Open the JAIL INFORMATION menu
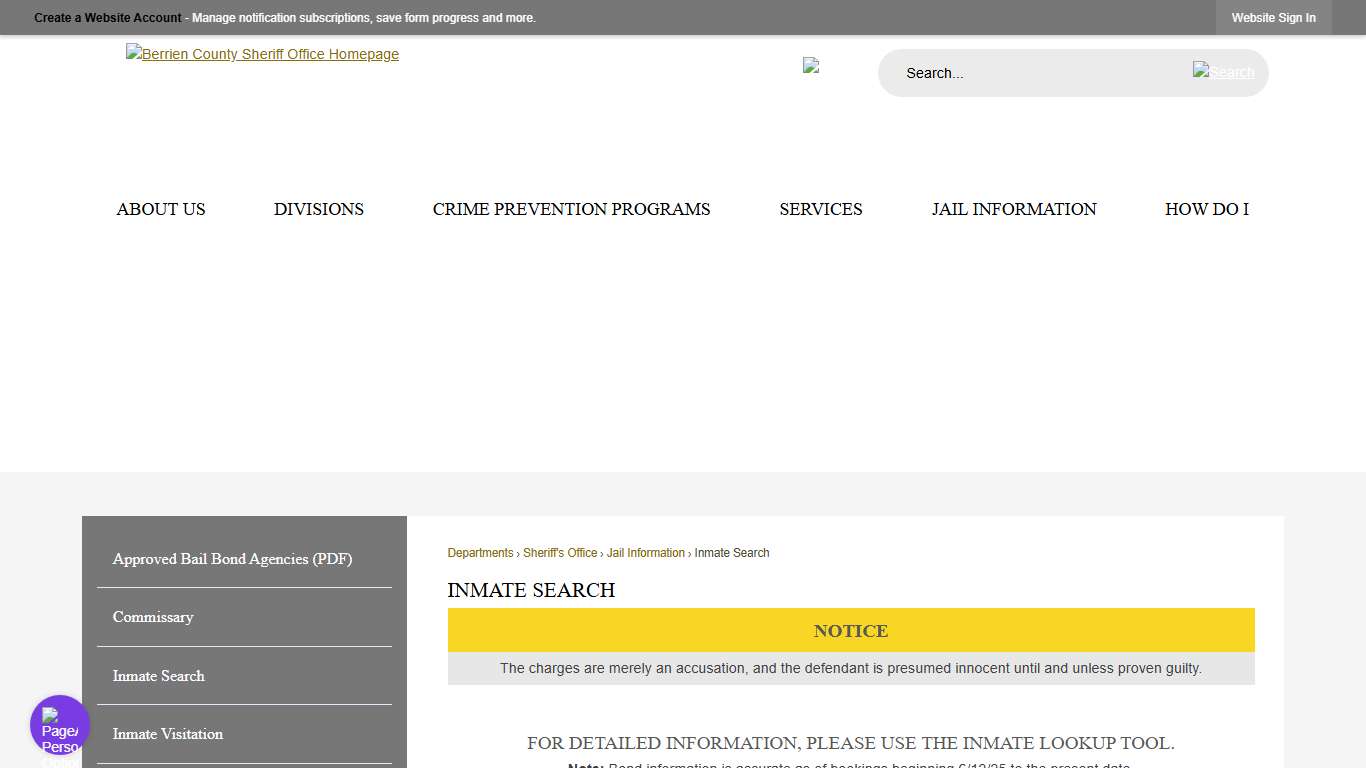This screenshot has width=1366, height=768. pos(1013,209)
